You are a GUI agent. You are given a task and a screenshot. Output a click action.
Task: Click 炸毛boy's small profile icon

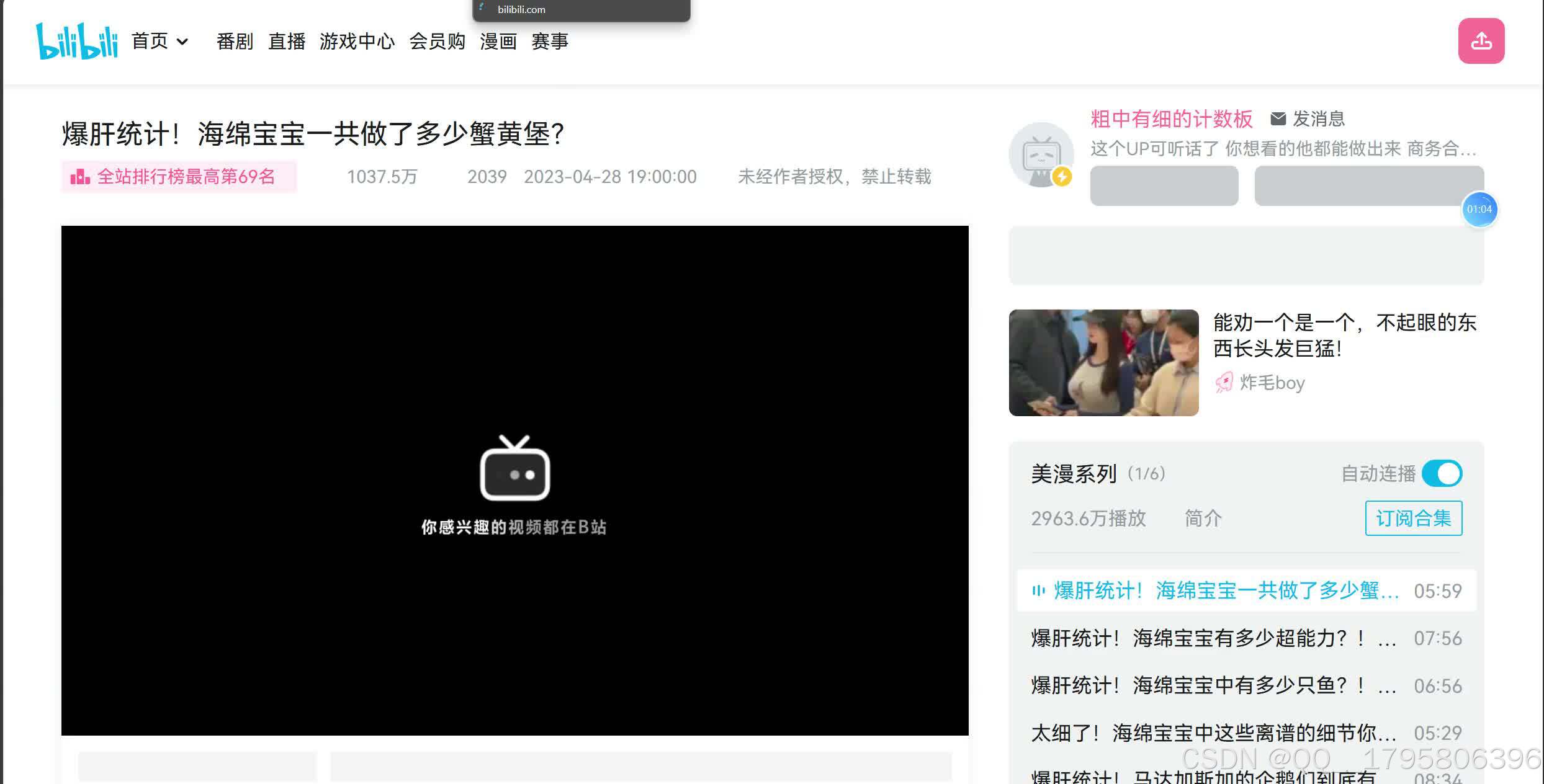coord(1224,383)
